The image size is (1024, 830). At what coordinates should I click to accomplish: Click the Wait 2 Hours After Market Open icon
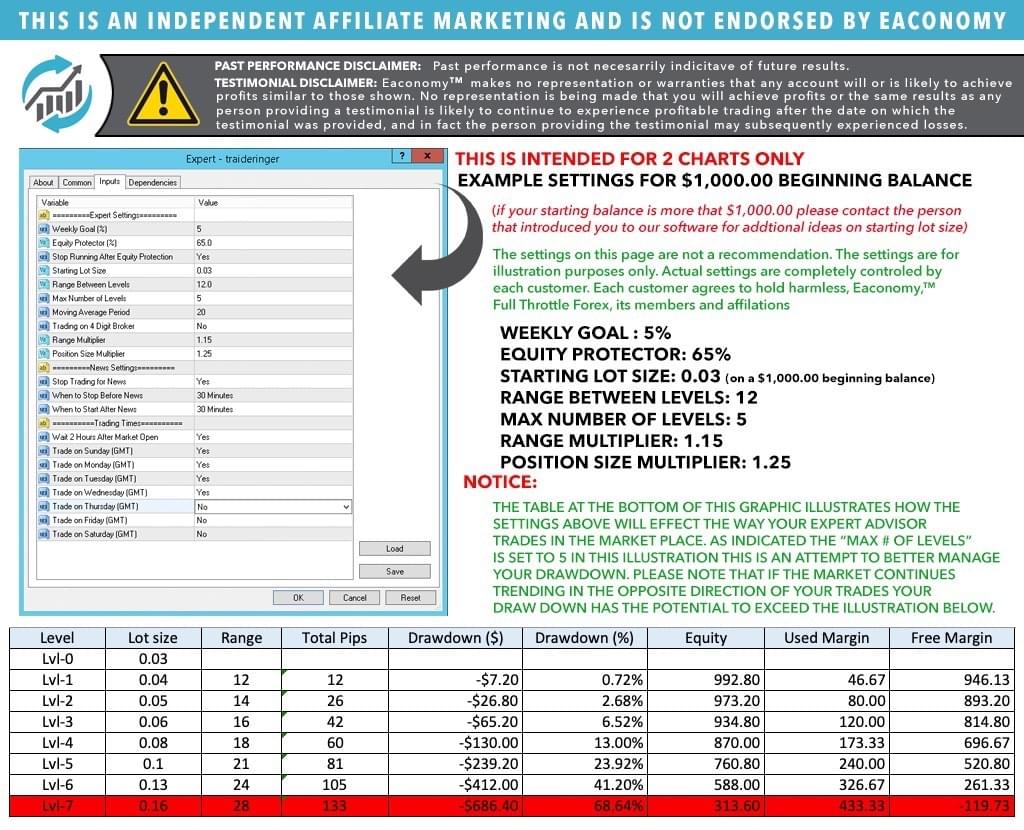tap(44, 437)
